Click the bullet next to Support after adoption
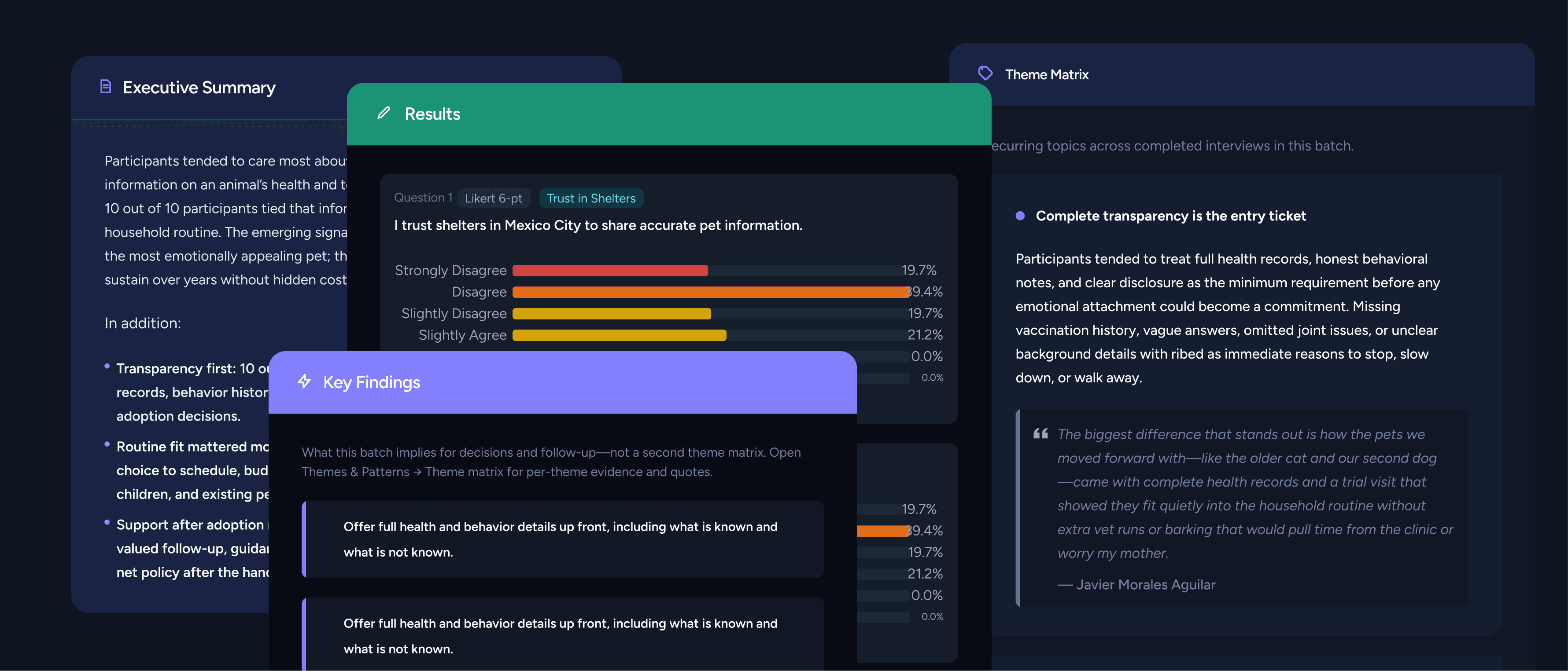Image resolution: width=1568 pixels, height=671 pixels. [107, 523]
